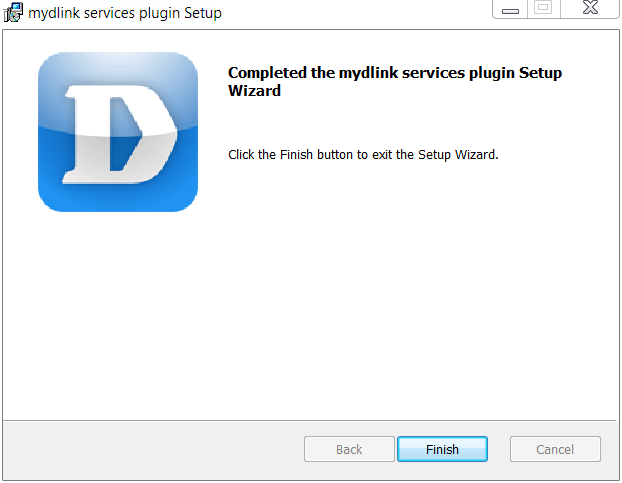Click the 'Click the Finish button' instruction text
The image size is (622, 483).
(x=363, y=154)
